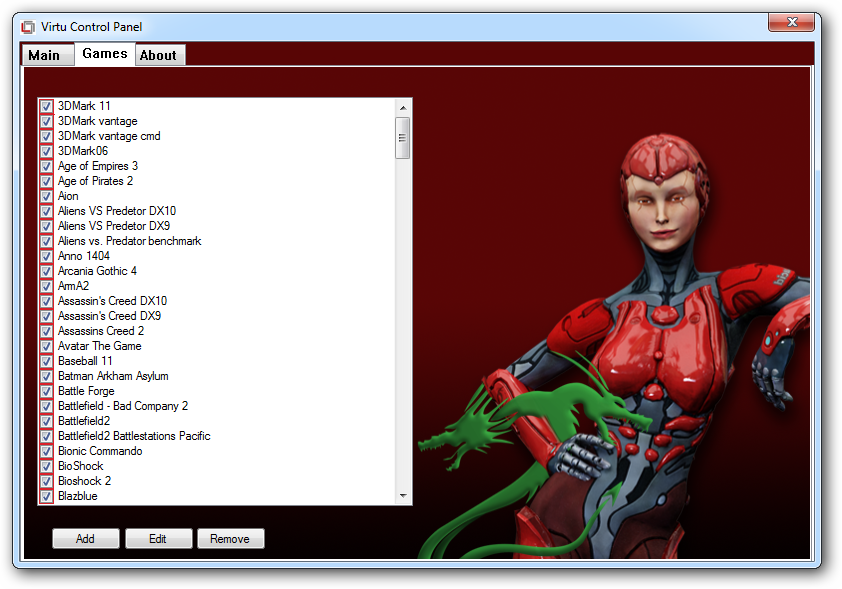Open the Games tab
The image size is (842, 589).
click(x=105, y=54)
